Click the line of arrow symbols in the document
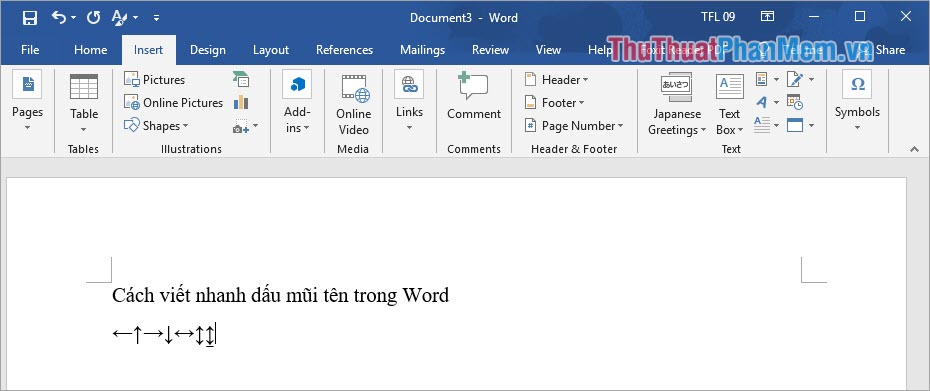The width and height of the screenshot is (930, 391). coord(164,334)
